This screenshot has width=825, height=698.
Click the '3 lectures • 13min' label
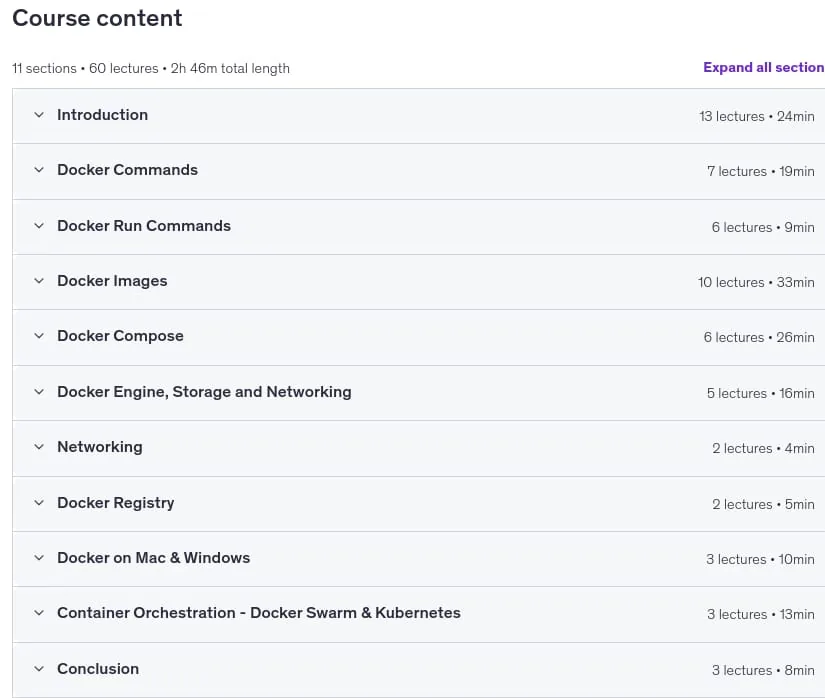(x=761, y=614)
